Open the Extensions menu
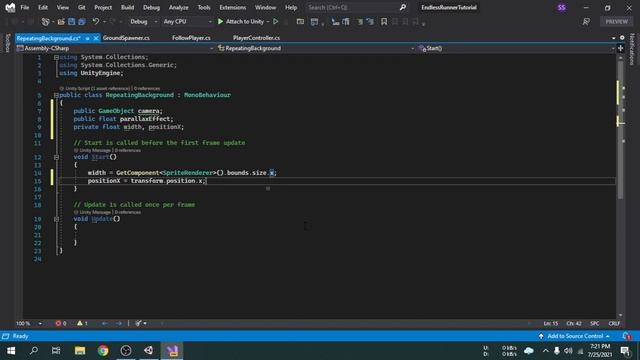This screenshot has height=360, width=640. 233,7
